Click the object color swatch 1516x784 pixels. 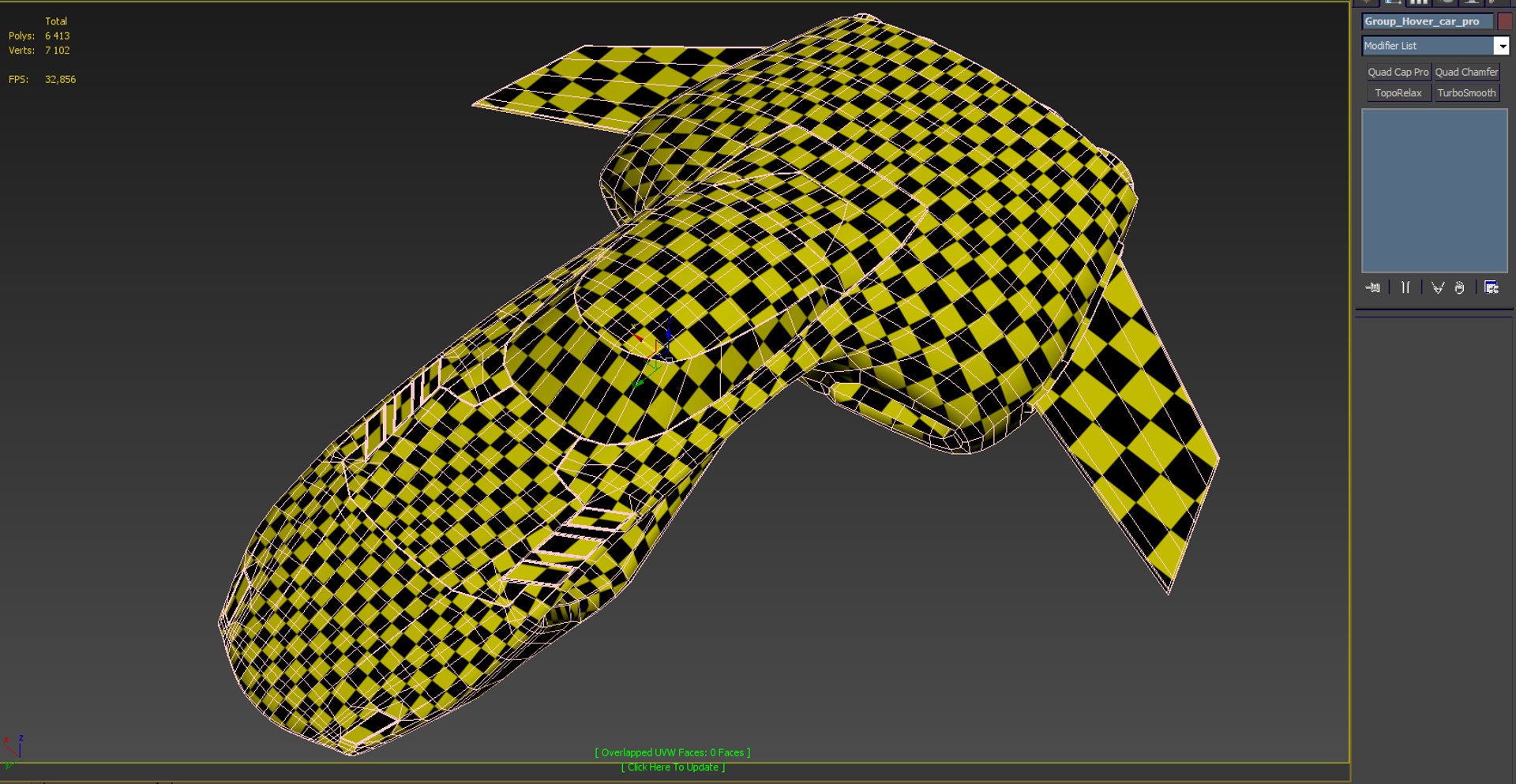pyautogui.click(x=1504, y=21)
